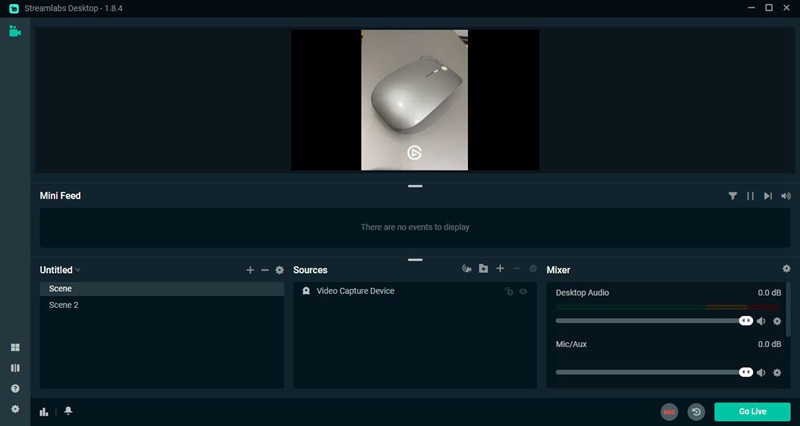Add a source folder

[x=483, y=268]
